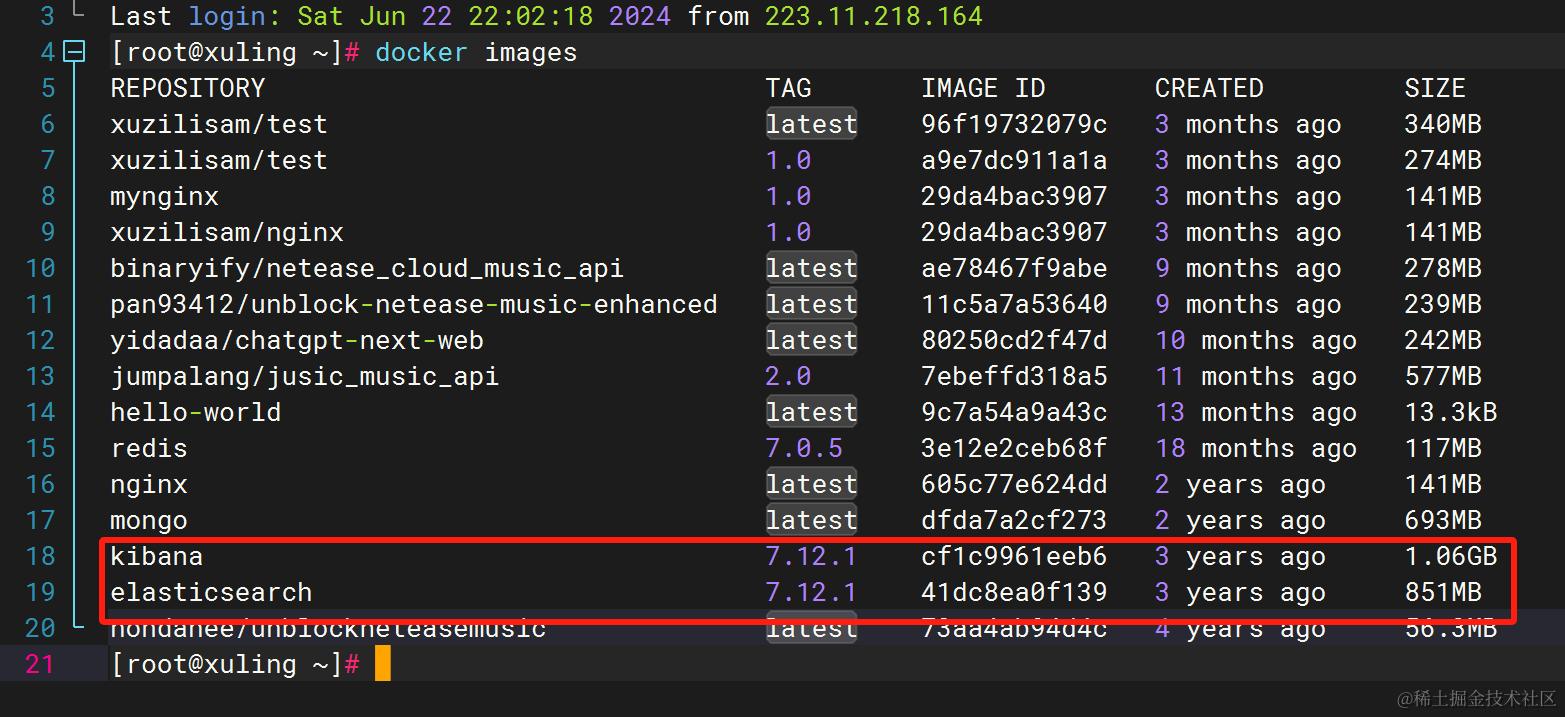Click the latest tag of hello-world
The height and width of the screenshot is (717, 1565).
[x=811, y=412]
